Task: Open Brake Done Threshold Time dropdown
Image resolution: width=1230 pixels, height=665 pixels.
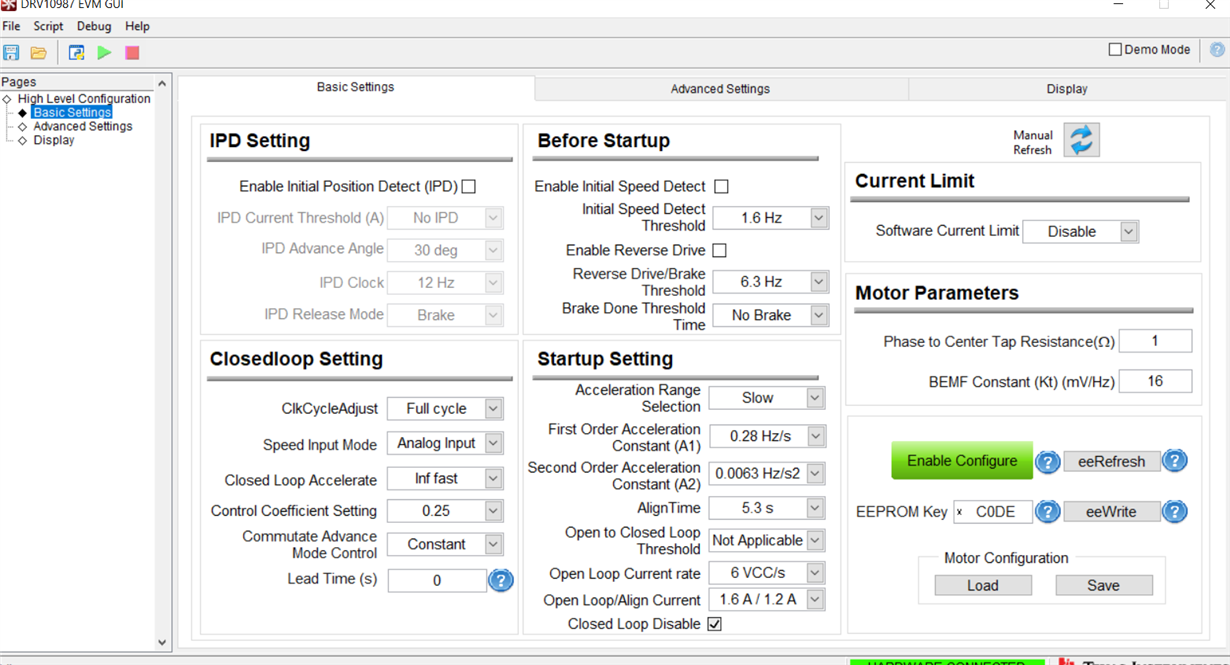Action: tap(770, 315)
